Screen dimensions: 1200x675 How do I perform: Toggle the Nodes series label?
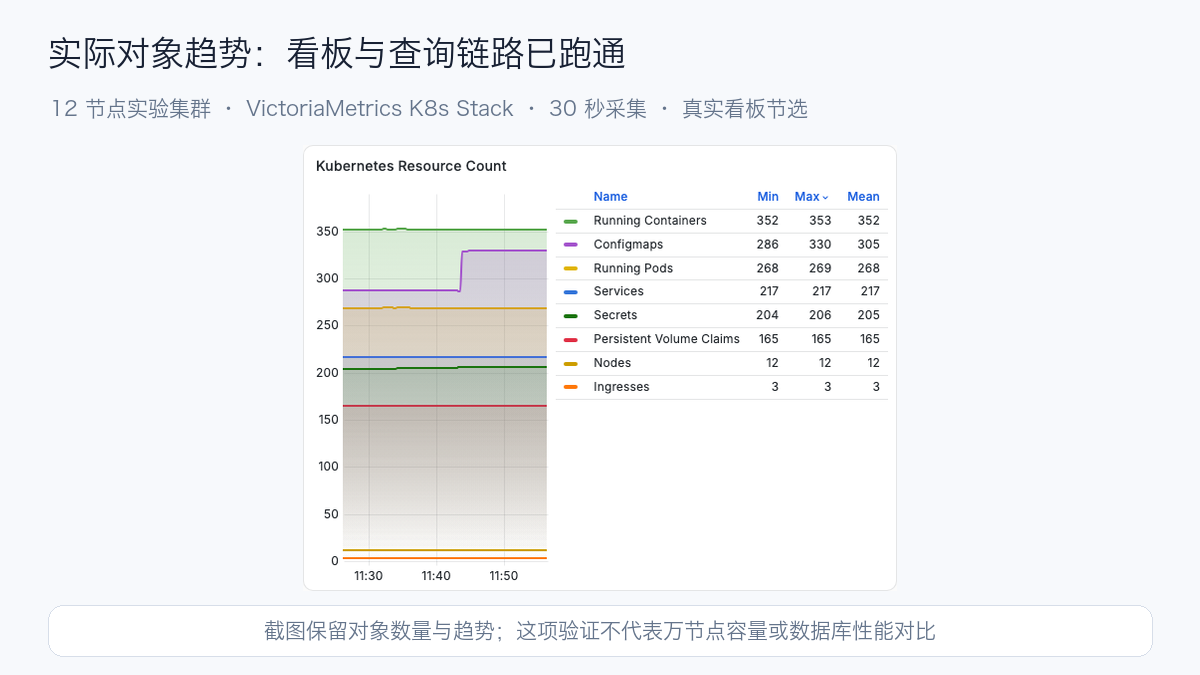click(x=612, y=363)
